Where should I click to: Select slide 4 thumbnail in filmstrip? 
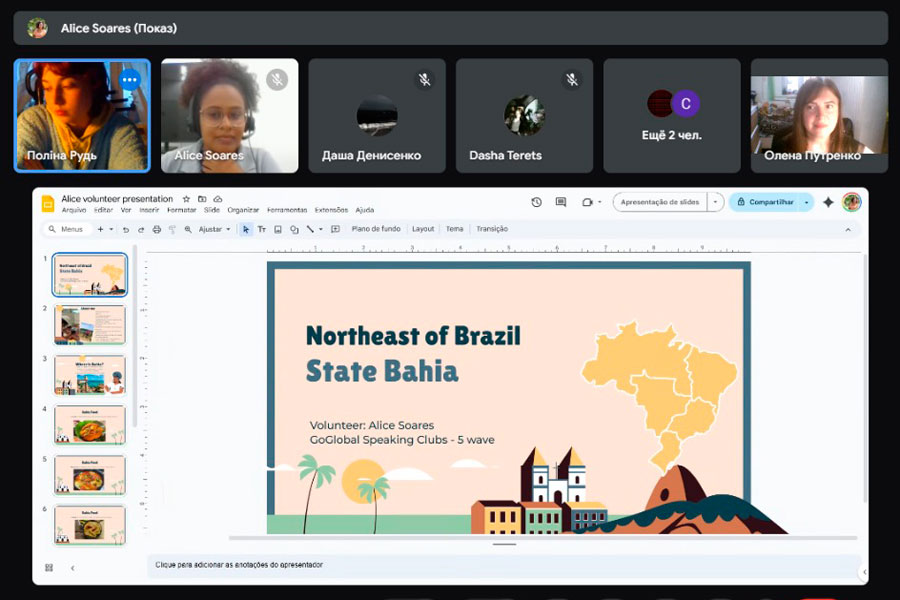tap(90, 424)
